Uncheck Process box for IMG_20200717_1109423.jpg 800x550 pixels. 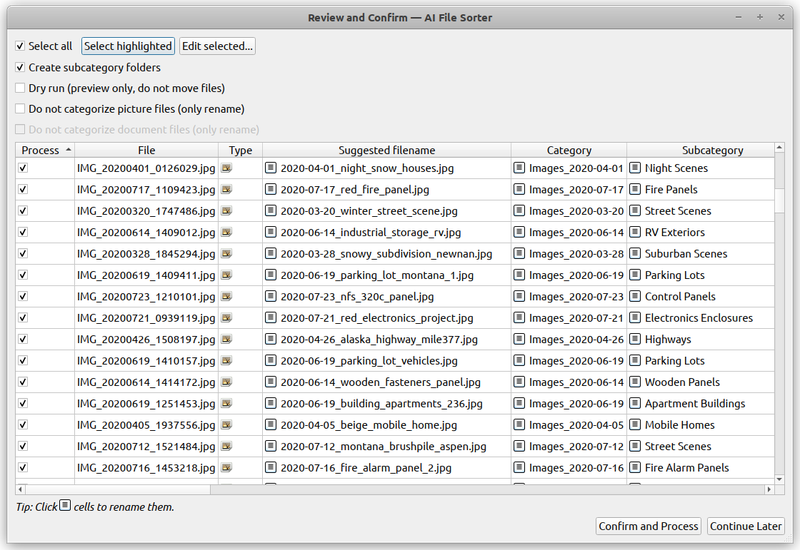pyautogui.click(x=23, y=189)
